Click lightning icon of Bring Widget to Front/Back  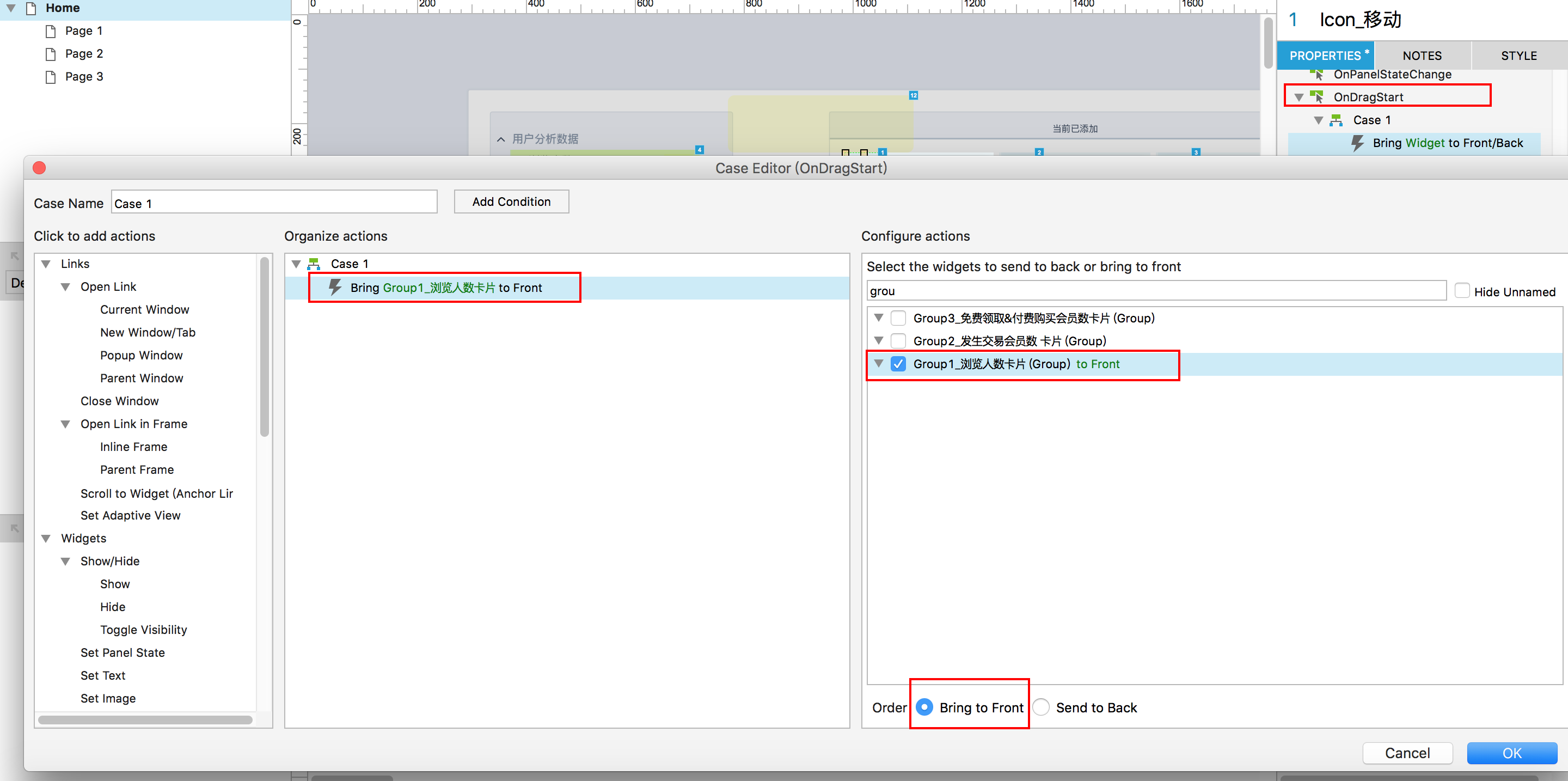1357,143
